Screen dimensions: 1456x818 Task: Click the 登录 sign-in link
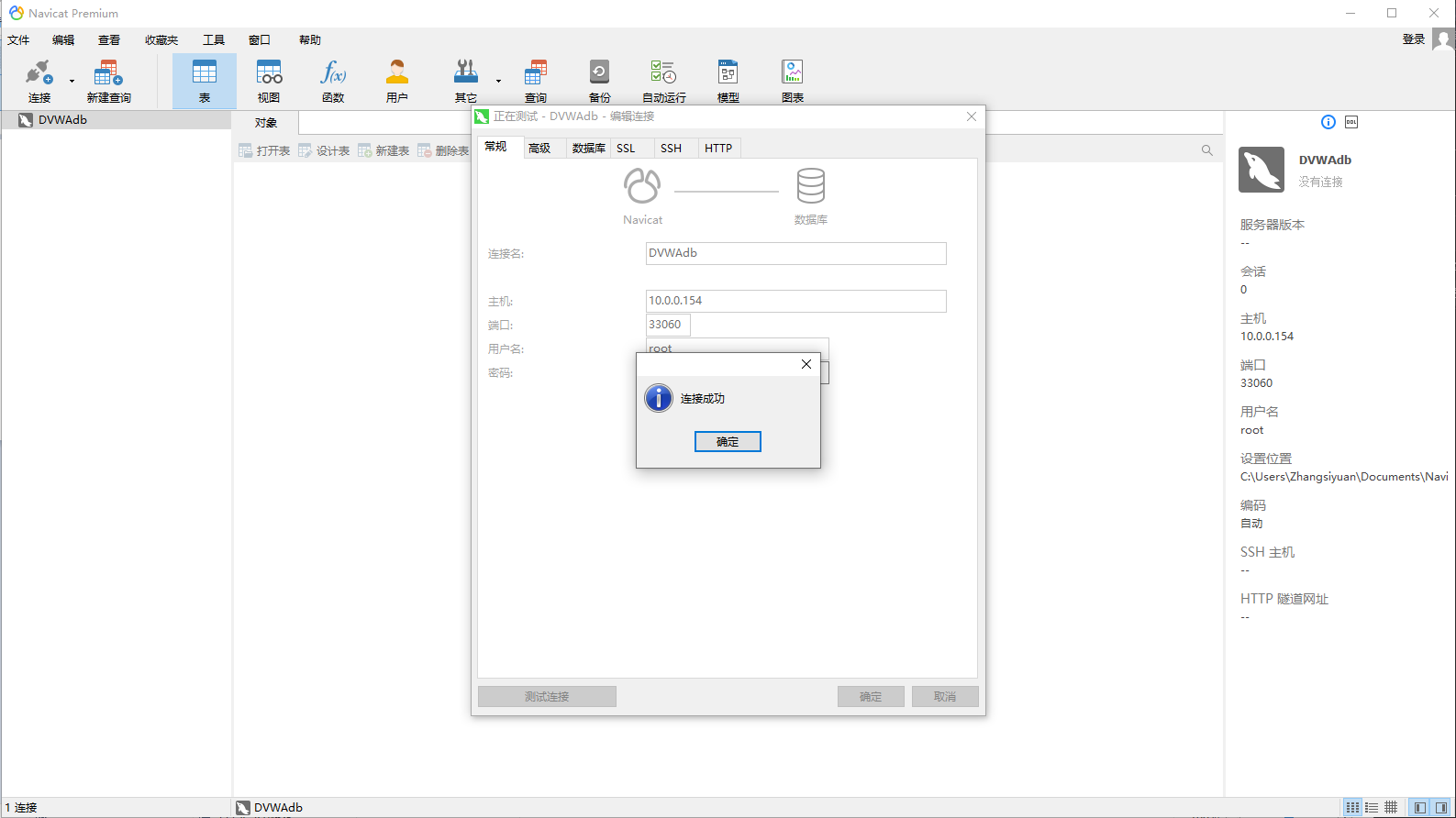(1413, 39)
